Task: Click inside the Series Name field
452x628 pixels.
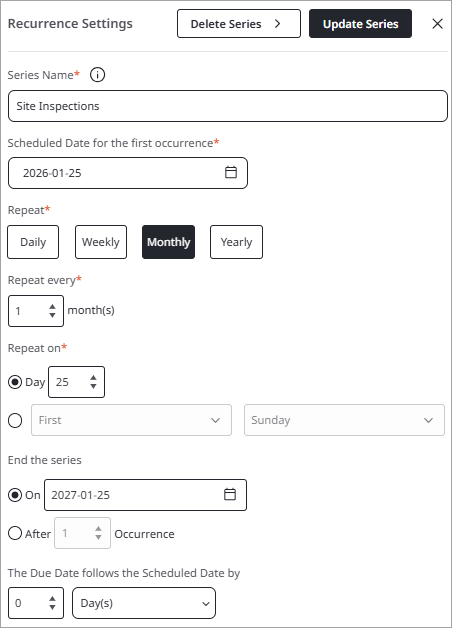Action: coord(228,106)
